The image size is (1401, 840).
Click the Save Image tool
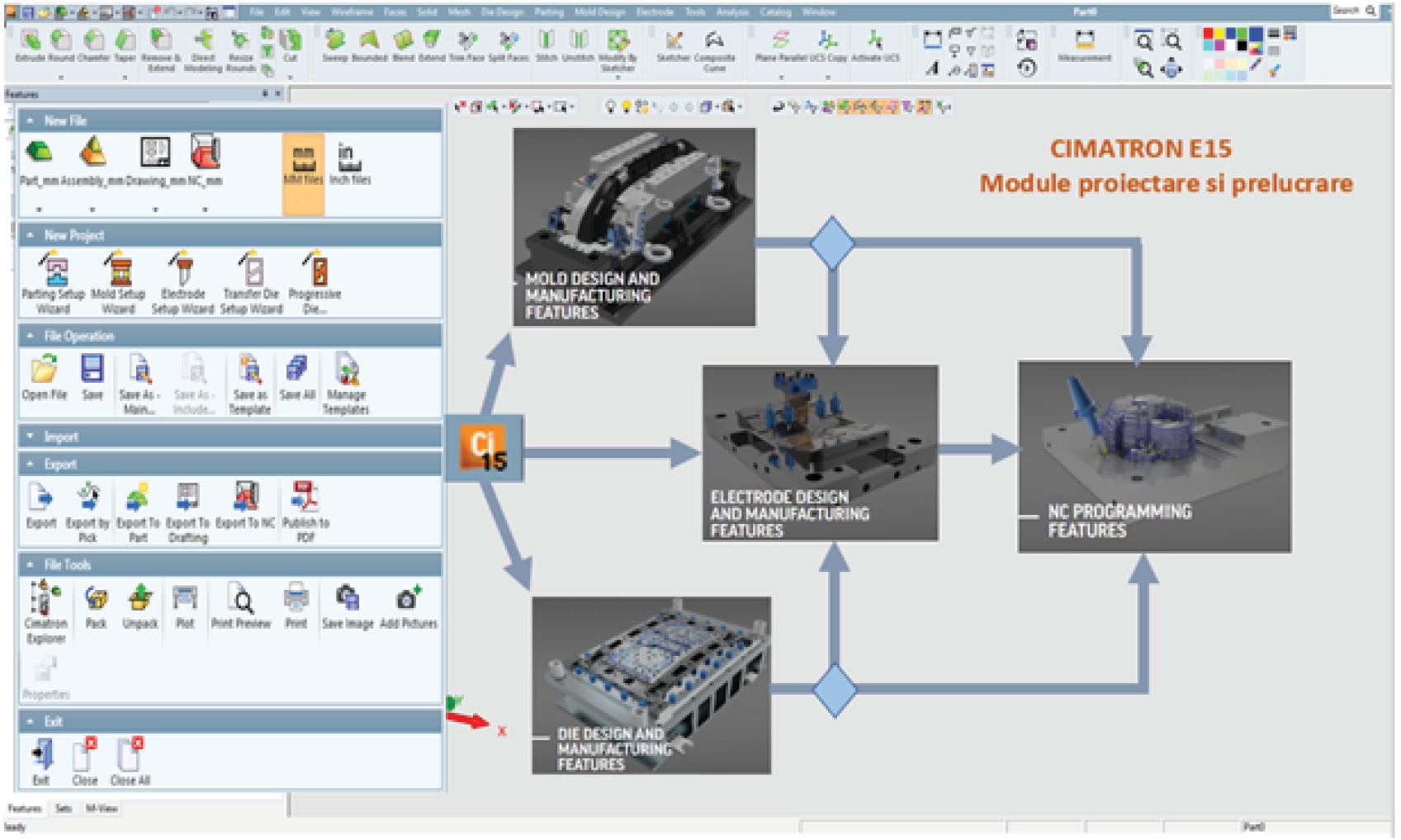pos(348,605)
